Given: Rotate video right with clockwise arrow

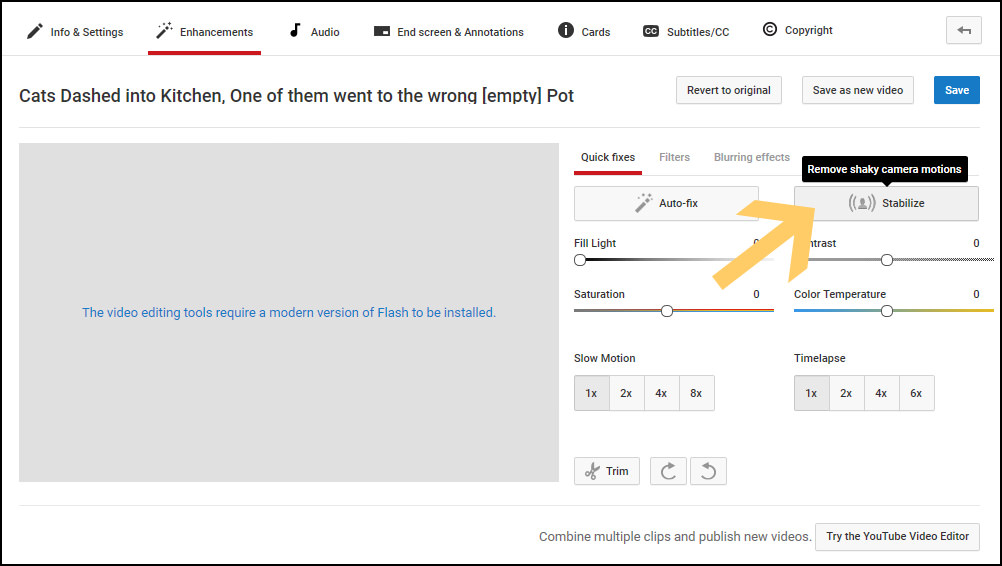Looking at the screenshot, I should tap(668, 471).
